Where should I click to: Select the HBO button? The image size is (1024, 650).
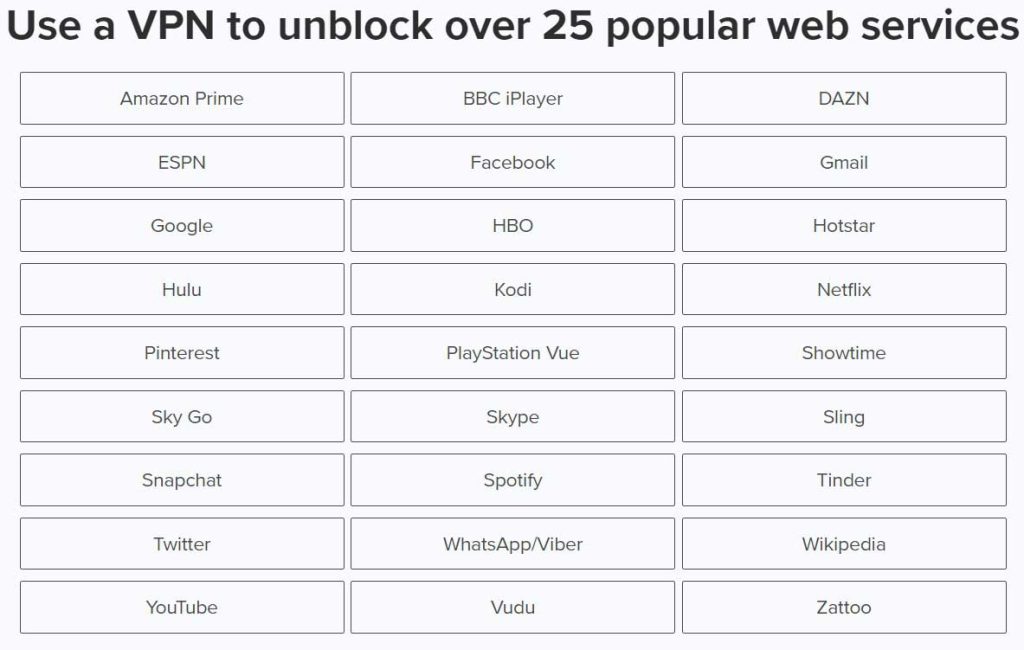512,226
